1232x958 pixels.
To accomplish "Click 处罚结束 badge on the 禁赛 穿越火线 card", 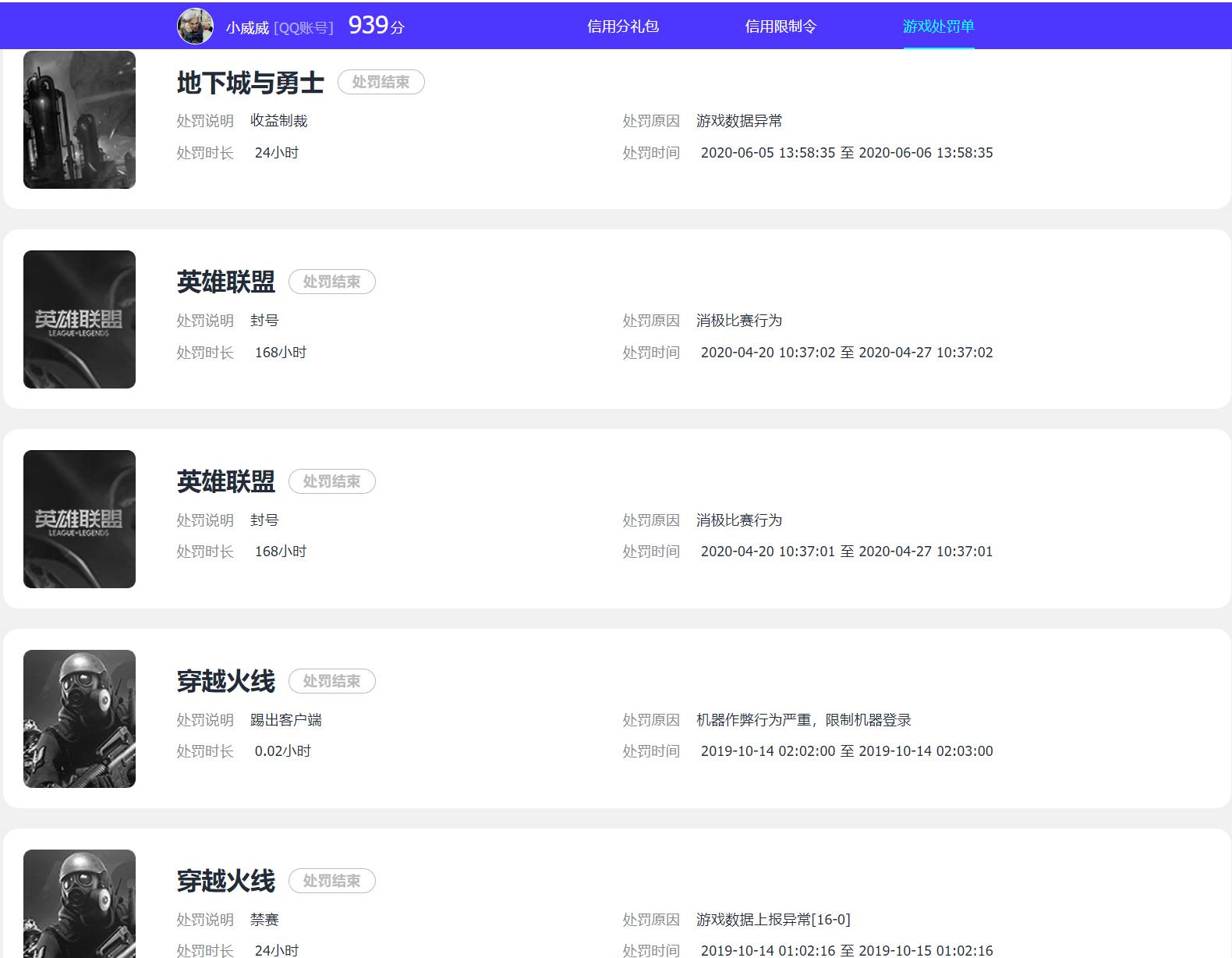I will [332, 881].
